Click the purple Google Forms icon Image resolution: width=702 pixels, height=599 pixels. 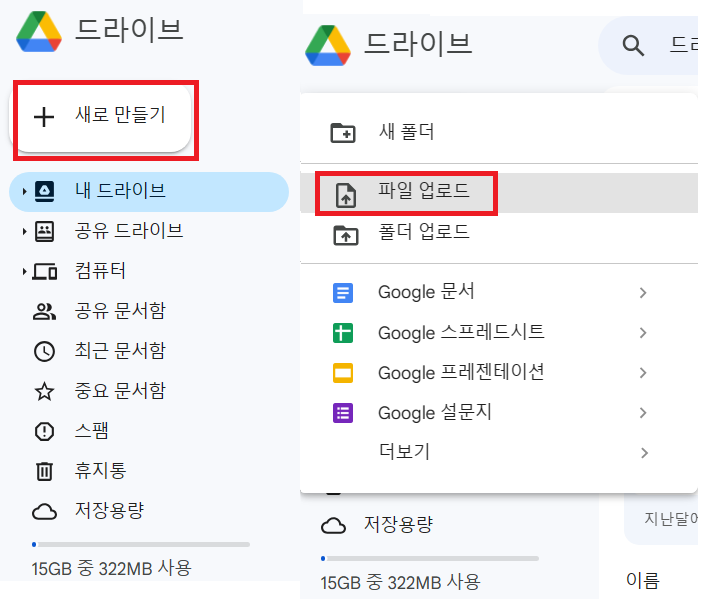point(343,413)
